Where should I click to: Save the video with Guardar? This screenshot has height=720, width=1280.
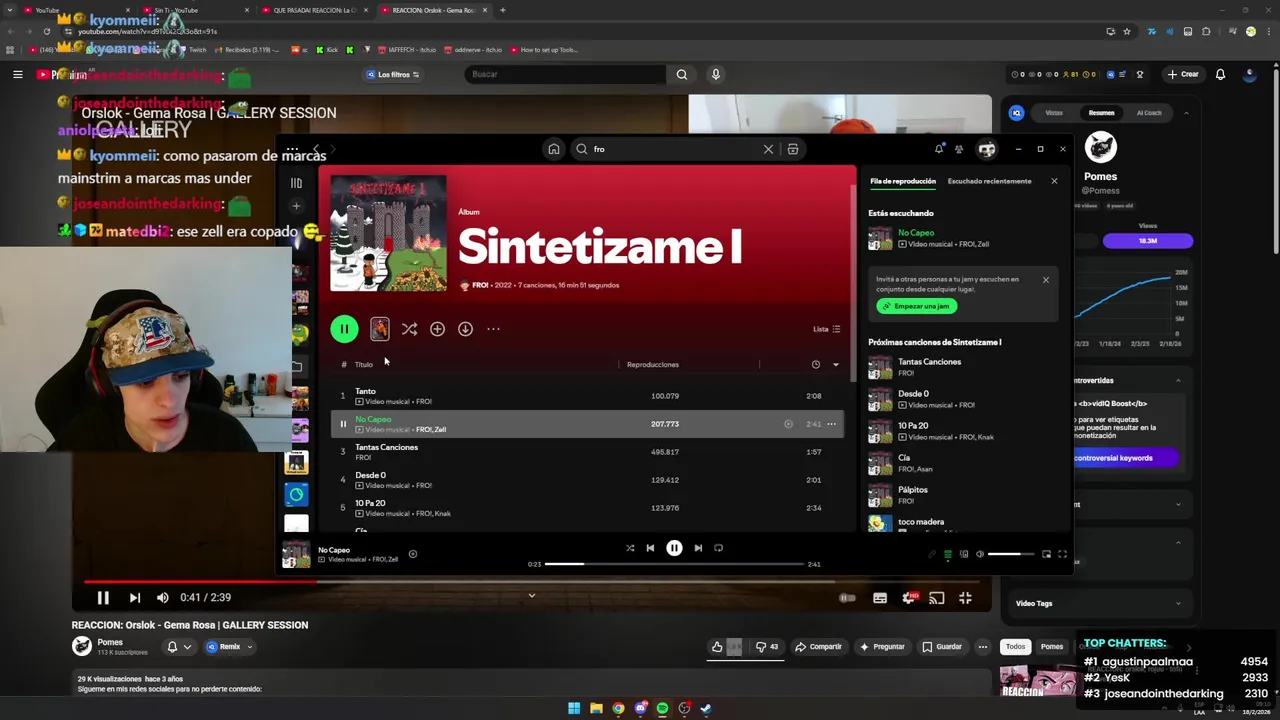[942, 647]
